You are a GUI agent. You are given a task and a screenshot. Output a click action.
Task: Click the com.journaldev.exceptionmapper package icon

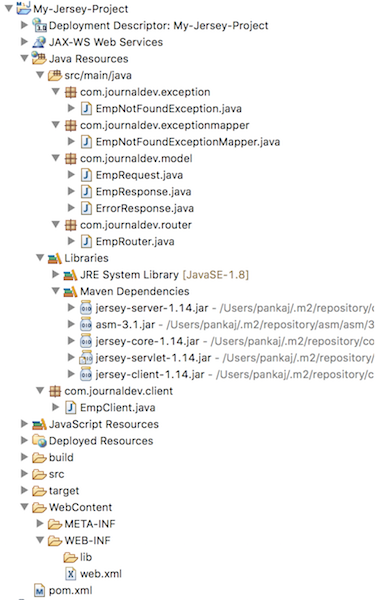click(x=70, y=125)
